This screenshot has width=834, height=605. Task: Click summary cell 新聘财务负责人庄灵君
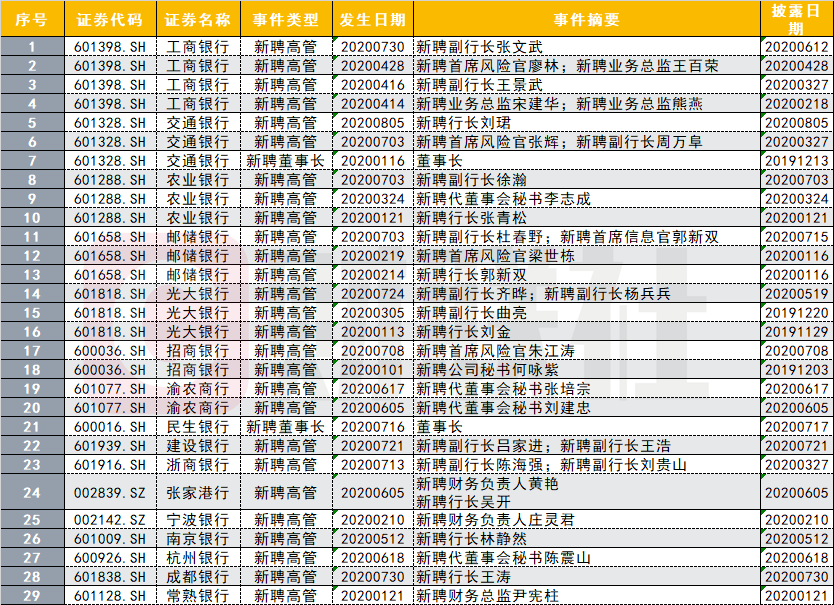click(587, 520)
